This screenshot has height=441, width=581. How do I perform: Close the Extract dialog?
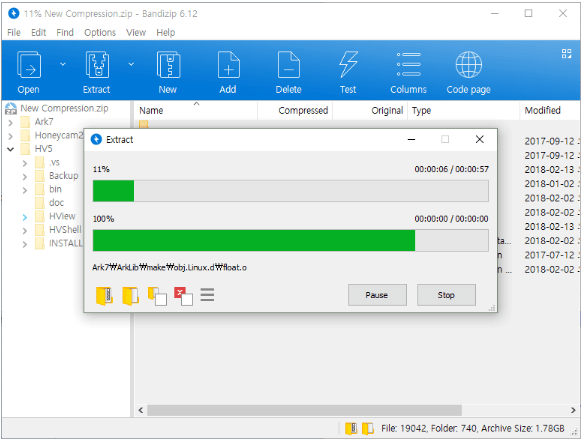tap(479, 139)
